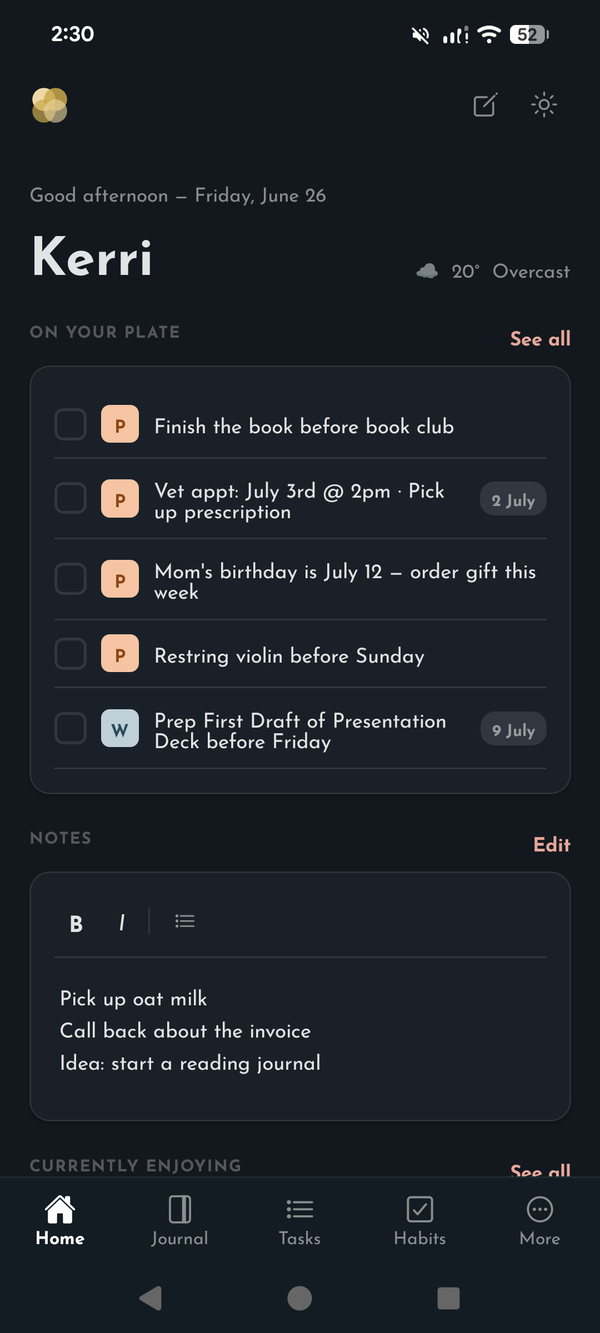Tap the overcast cloud weather icon
Image resolution: width=600 pixels, height=1333 pixels.
click(427, 271)
